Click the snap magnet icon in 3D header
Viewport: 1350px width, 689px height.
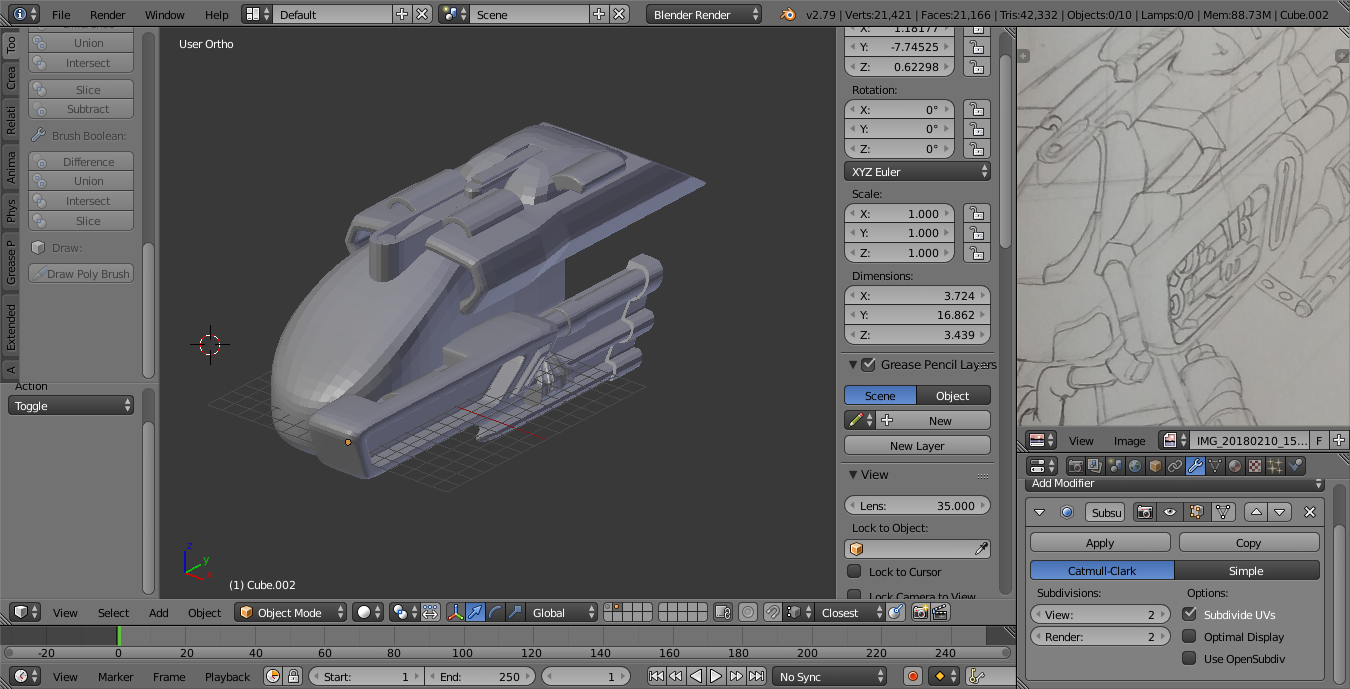pyautogui.click(x=771, y=612)
